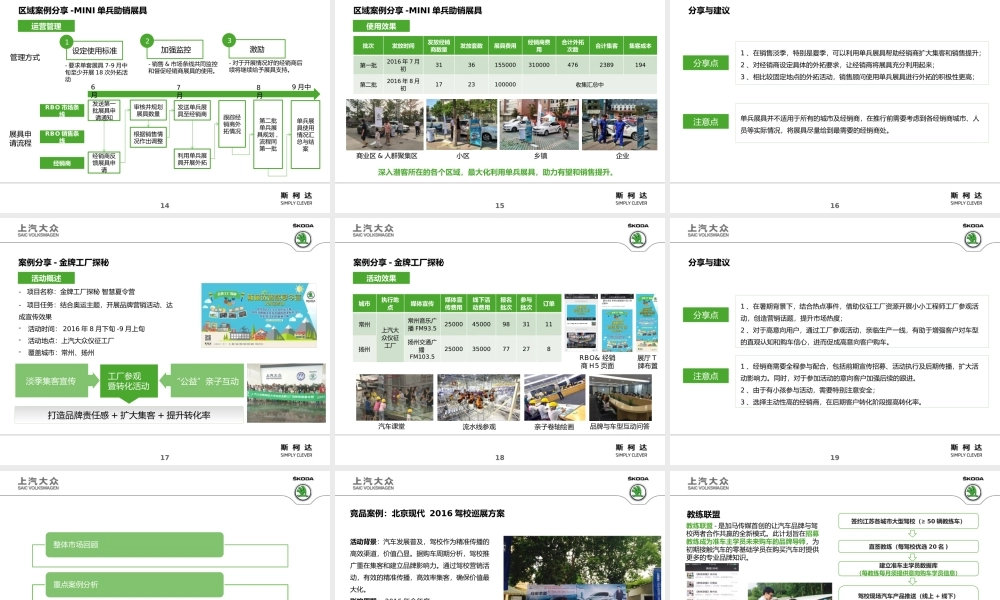Click the 直签教练 (每驾校优选 20 名) box
The image size is (1000, 600).
click(908, 547)
